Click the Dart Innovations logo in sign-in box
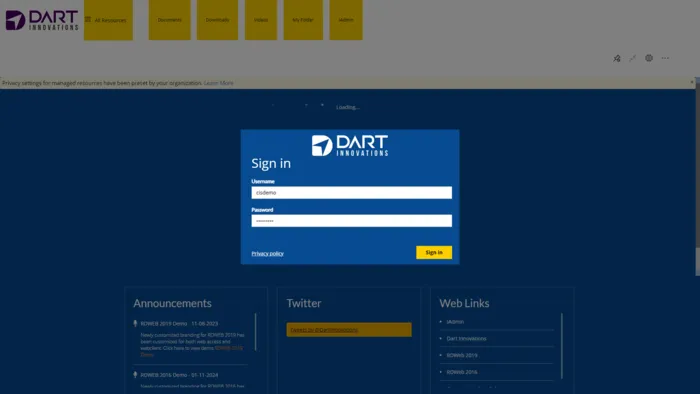The width and height of the screenshot is (700, 394). tap(350, 145)
